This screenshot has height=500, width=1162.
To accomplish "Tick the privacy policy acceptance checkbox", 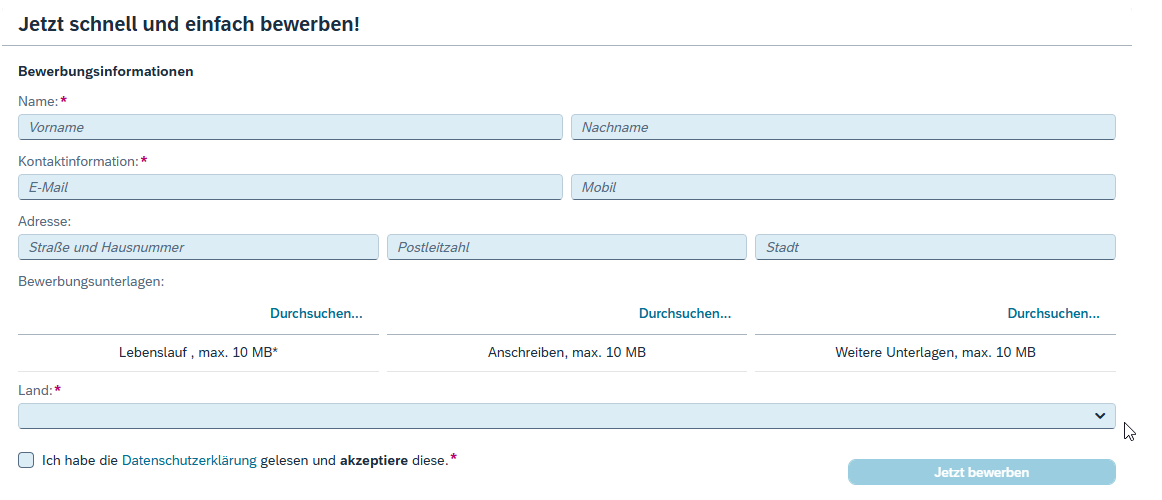I will point(26,460).
